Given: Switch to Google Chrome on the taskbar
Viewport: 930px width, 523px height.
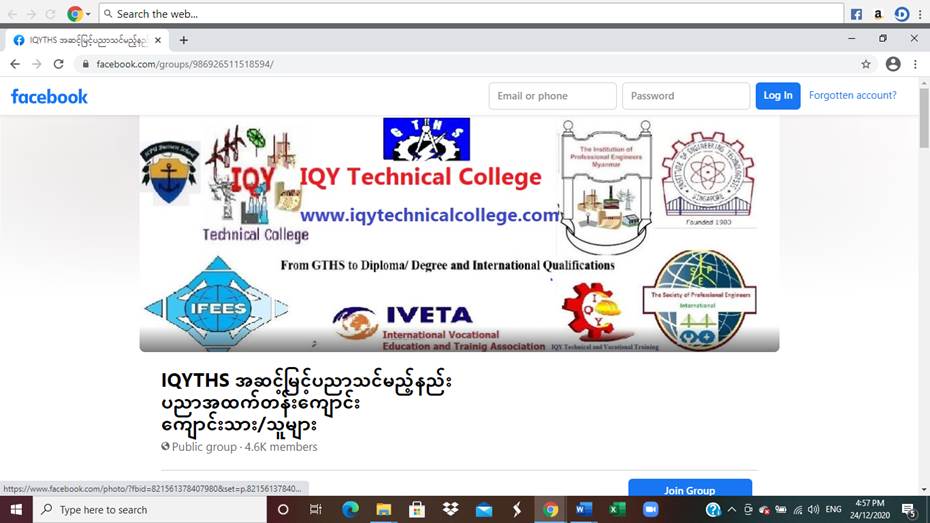Looking at the screenshot, I should coord(550,509).
